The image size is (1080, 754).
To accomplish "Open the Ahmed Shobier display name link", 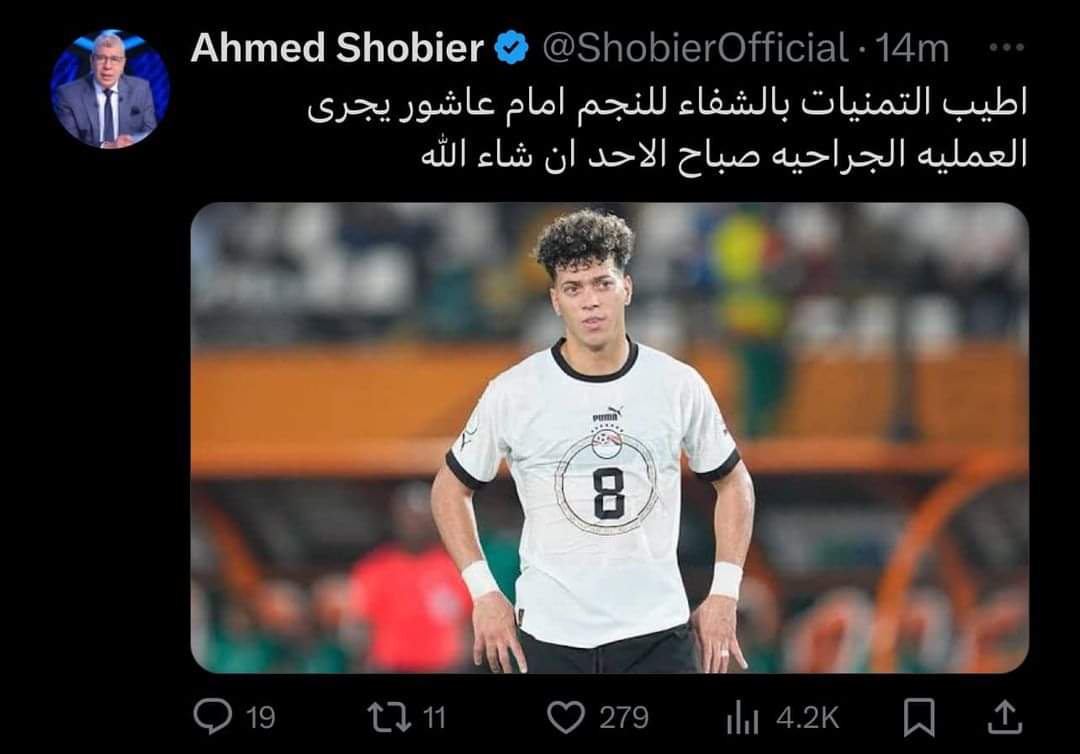I will click(337, 48).
